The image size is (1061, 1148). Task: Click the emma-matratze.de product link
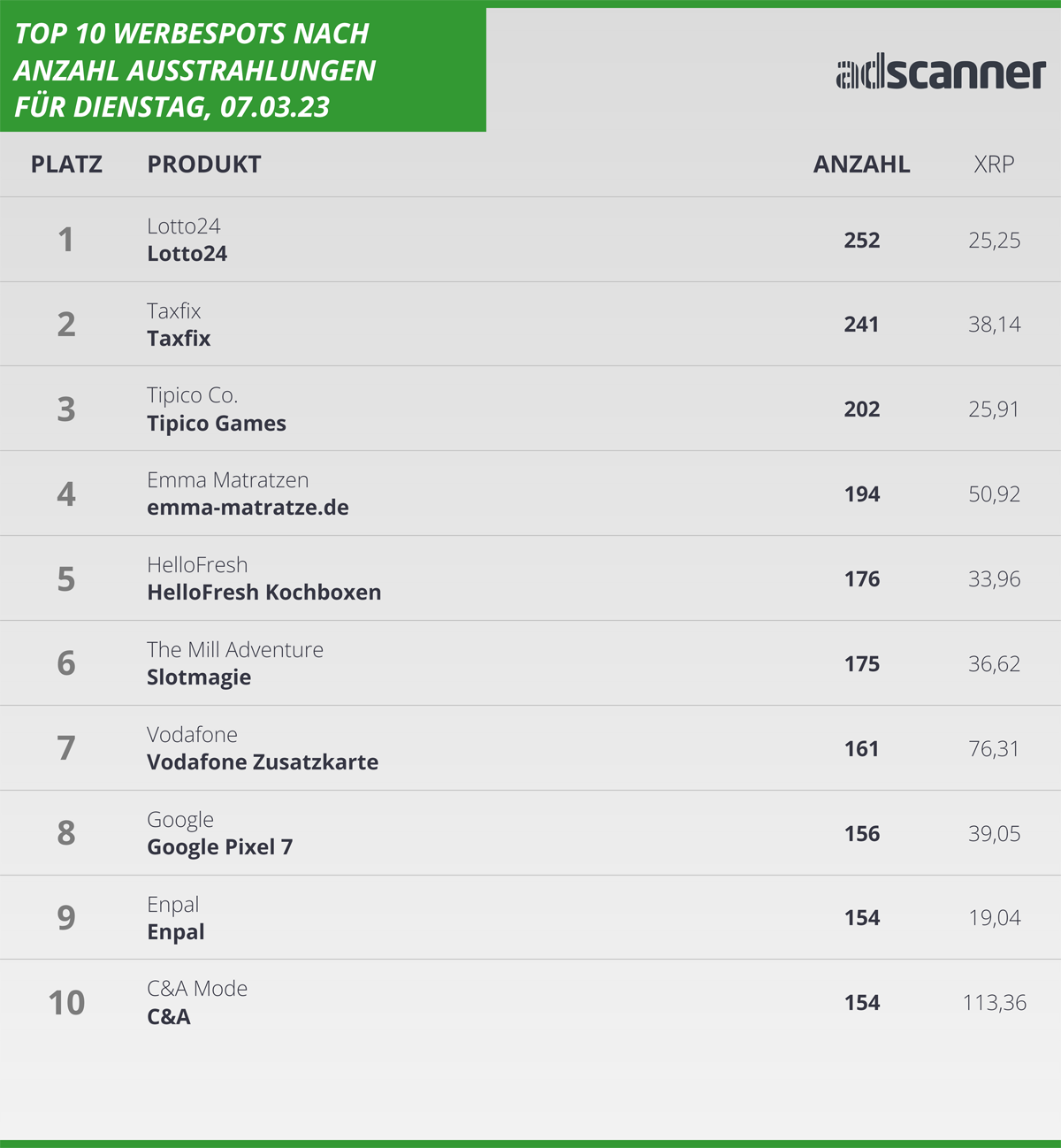[248, 508]
